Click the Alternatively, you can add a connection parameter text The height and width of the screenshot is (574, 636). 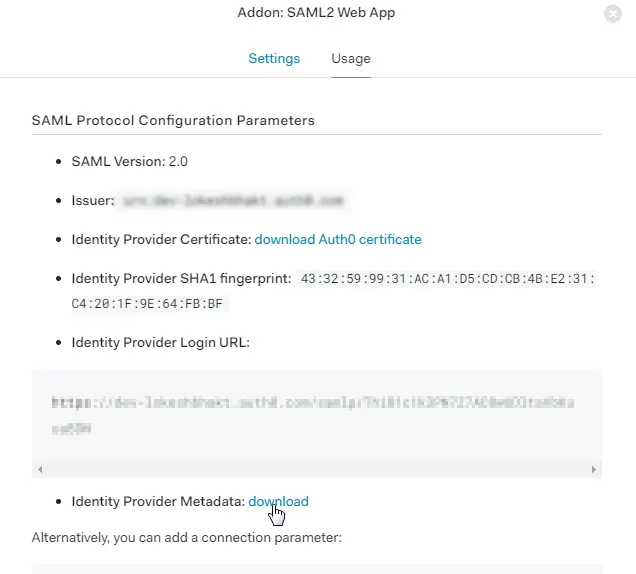pos(187,537)
